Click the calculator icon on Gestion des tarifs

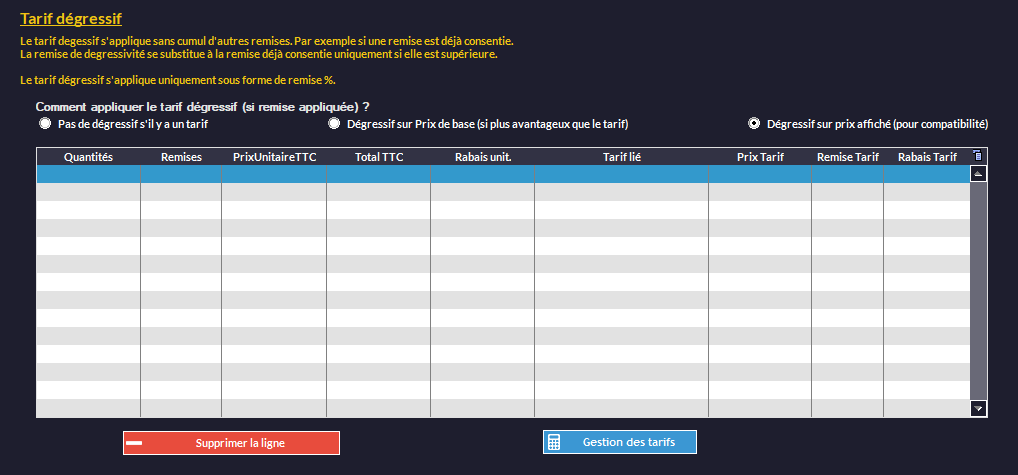coord(554,443)
